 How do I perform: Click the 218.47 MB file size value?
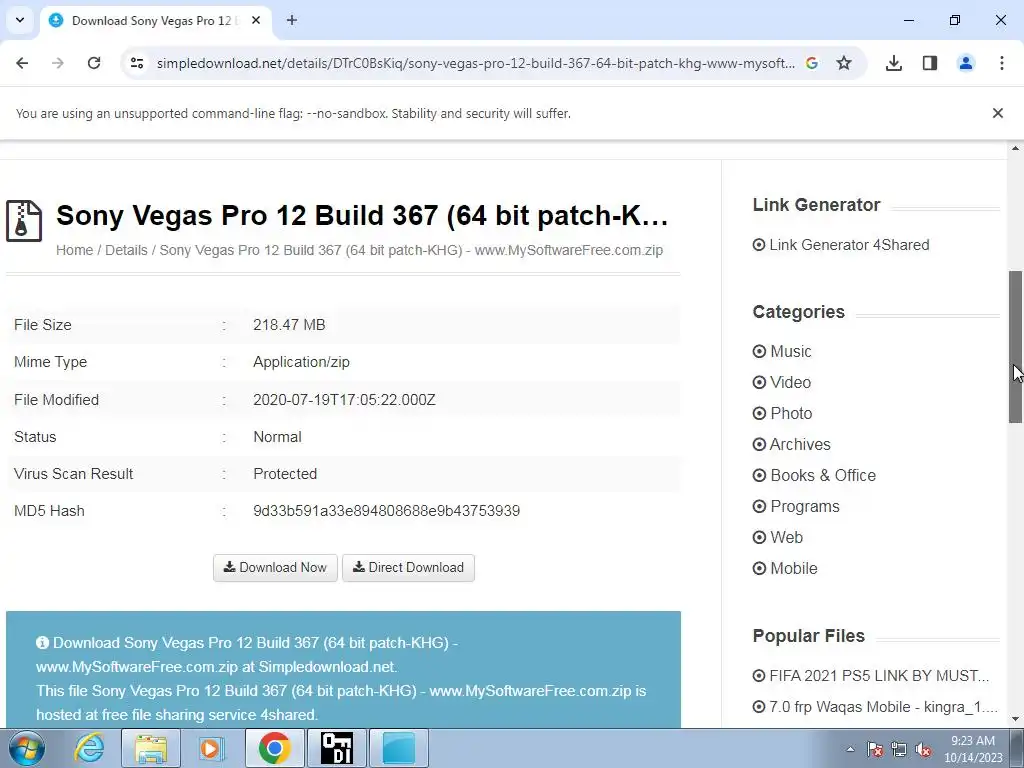click(289, 325)
